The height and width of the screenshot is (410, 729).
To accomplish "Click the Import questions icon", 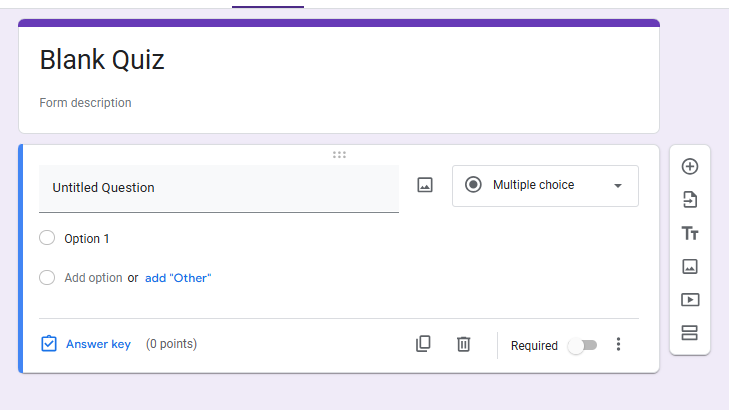I will 689,200.
